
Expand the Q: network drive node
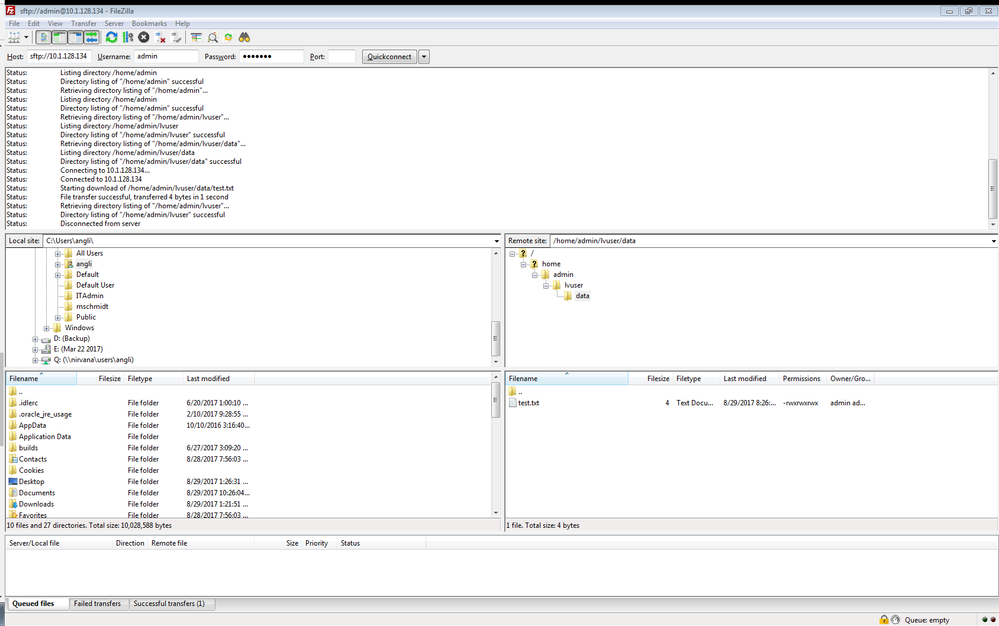click(35, 360)
